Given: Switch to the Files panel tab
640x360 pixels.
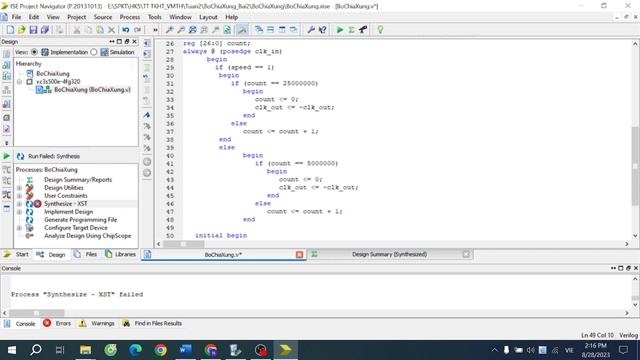Looking at the screenshot, I should (86, 254).
